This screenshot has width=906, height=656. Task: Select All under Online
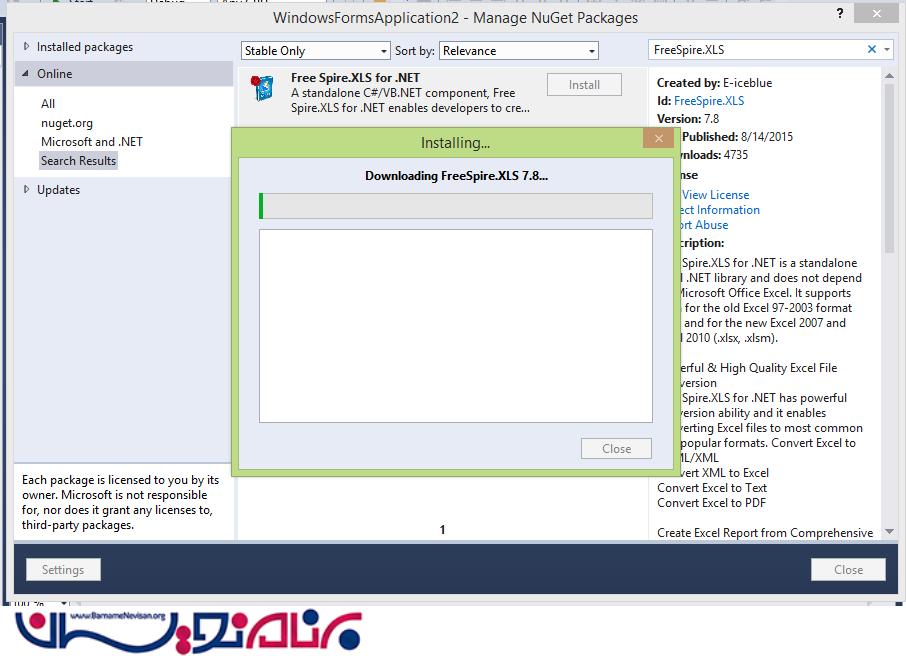coord(48,103)
